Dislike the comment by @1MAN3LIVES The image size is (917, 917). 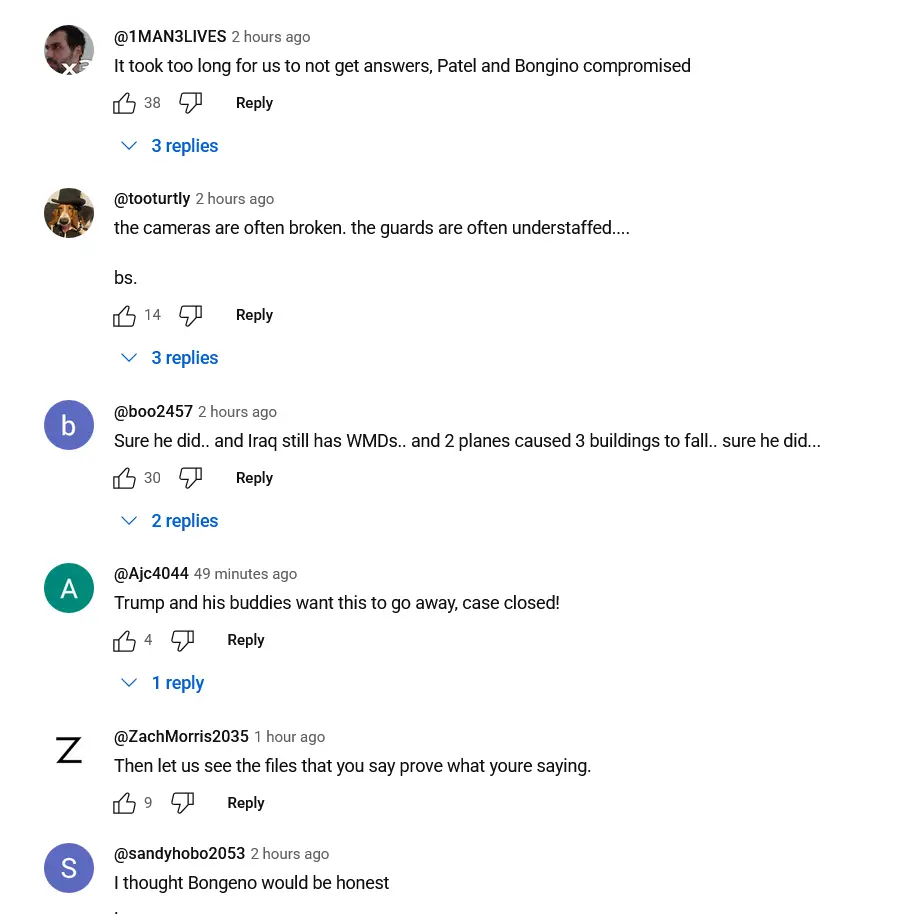click(x=191, y=103)
